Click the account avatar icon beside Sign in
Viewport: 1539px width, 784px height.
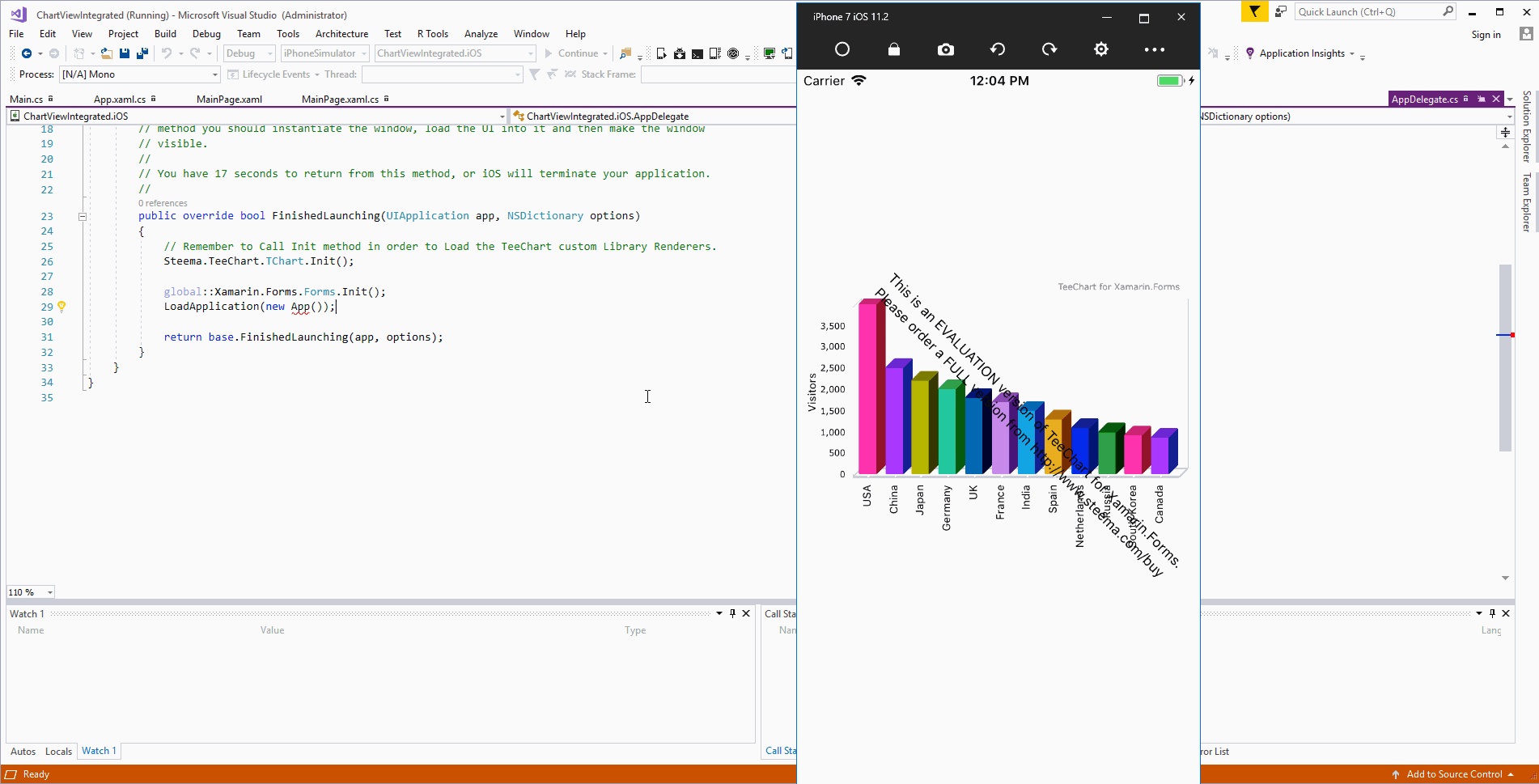[x=1526, y=34]
